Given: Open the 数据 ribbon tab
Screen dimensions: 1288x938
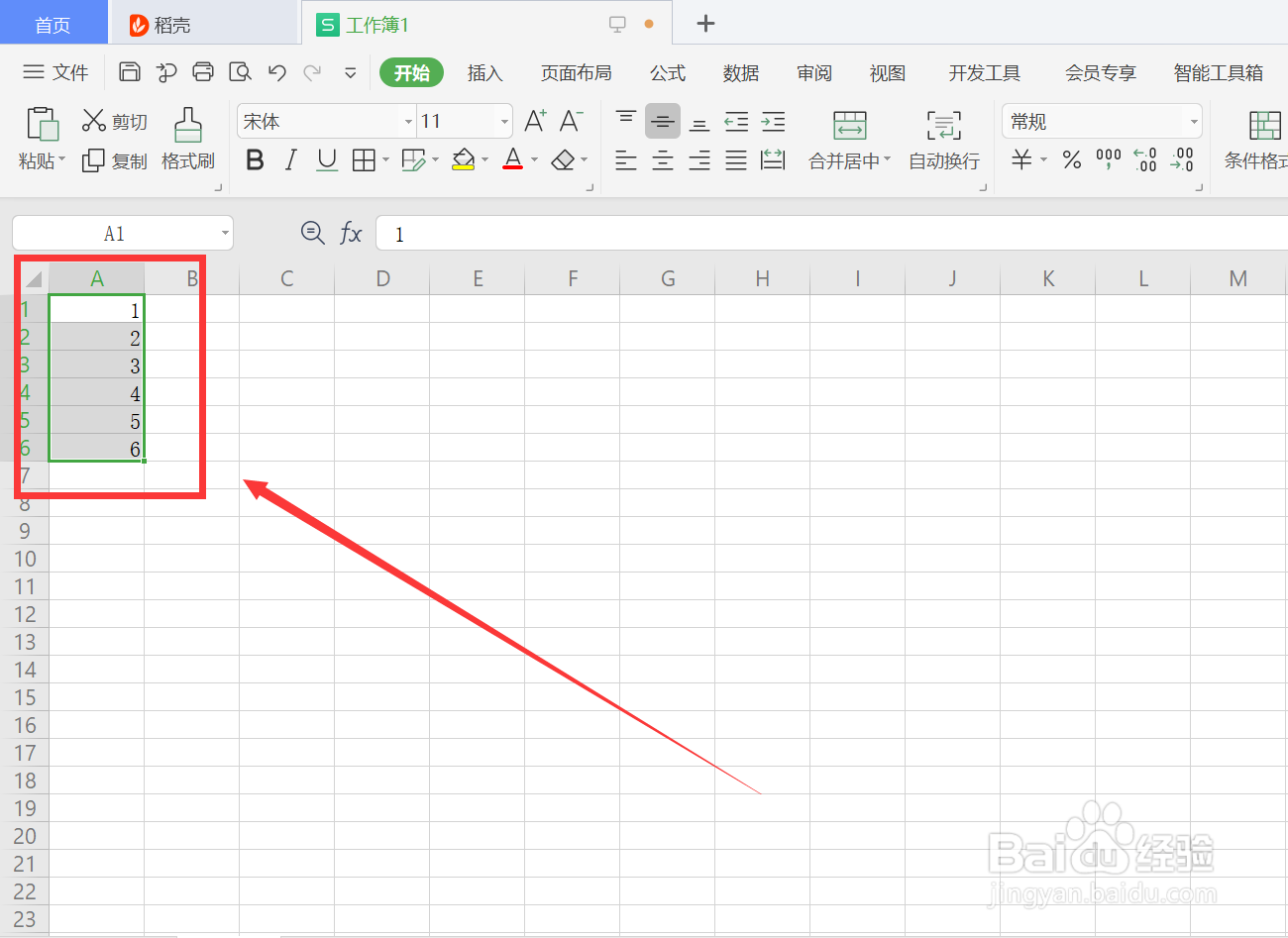Looking at the screenshot, I should [741, 72].
